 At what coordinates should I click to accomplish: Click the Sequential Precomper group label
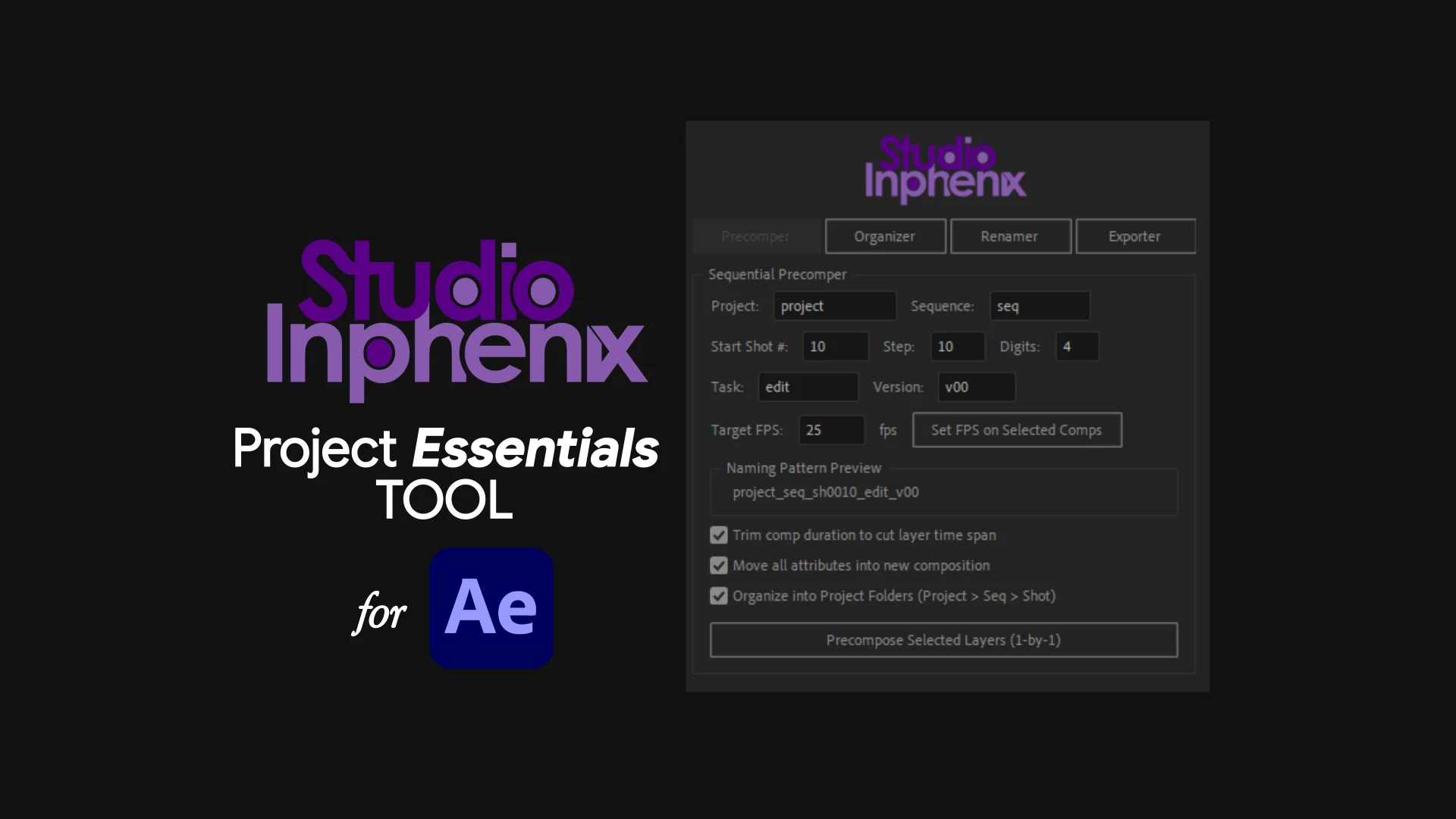pos(777,275)
